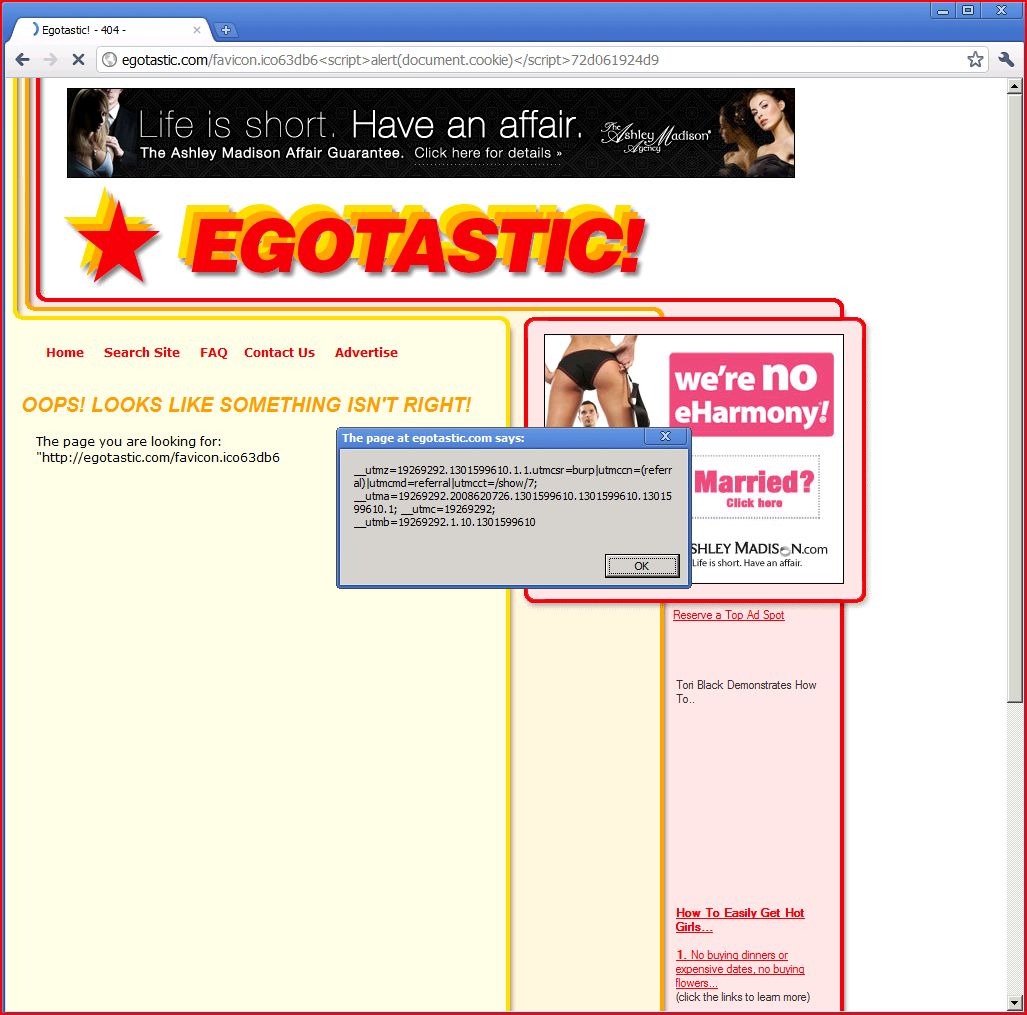Click the address bar URL field
The image size is (1027, 1015).
(x=540, y=60)
